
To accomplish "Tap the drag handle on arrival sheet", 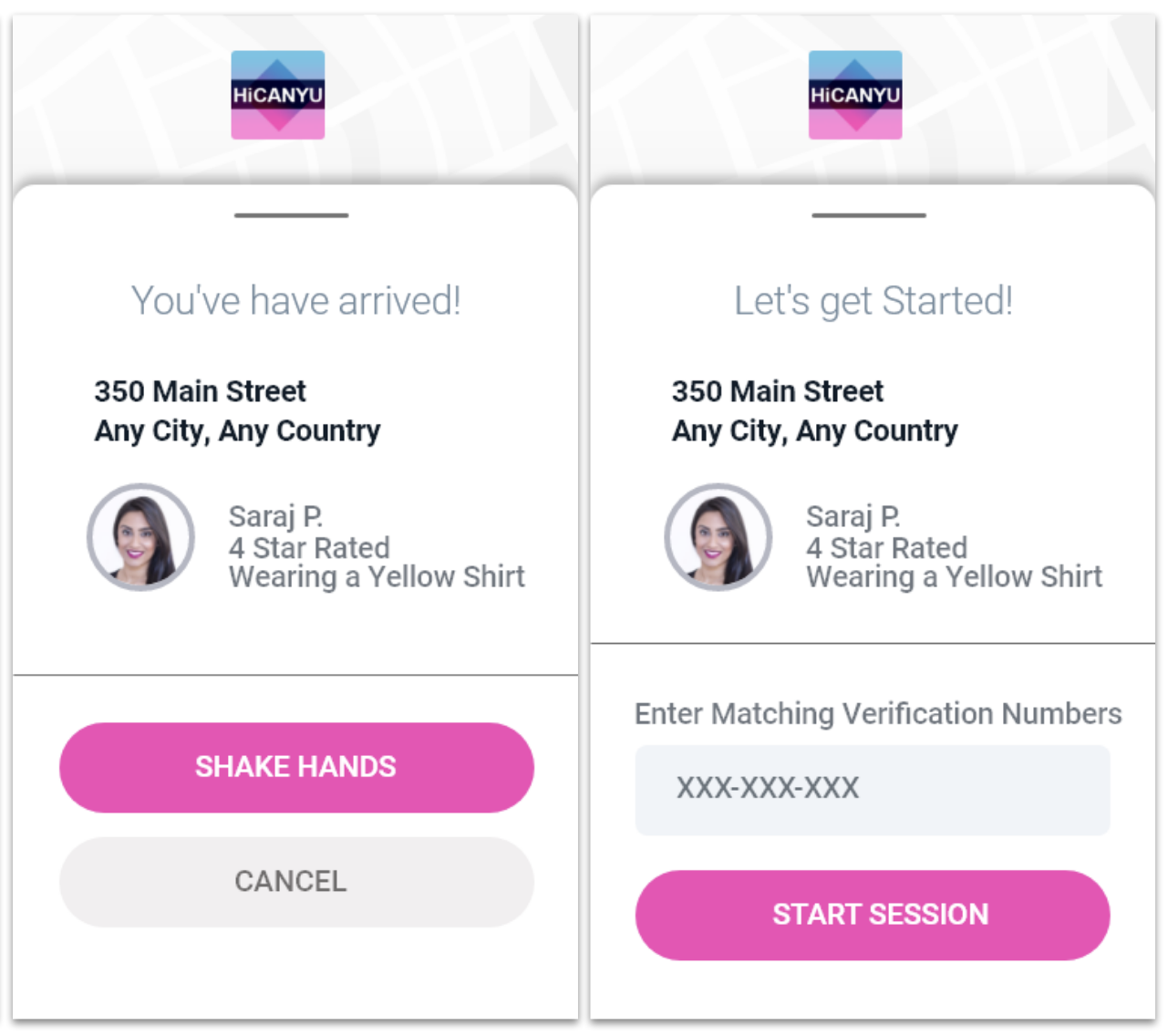I will point(292,215).
